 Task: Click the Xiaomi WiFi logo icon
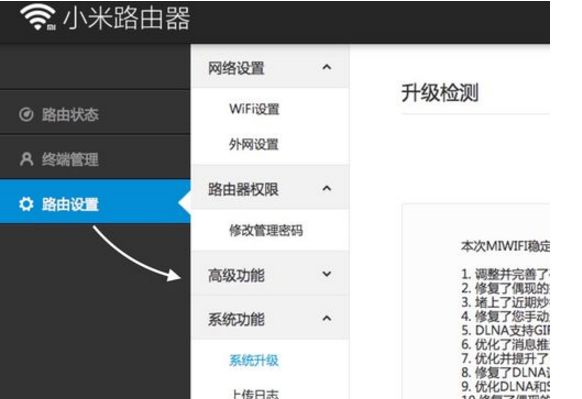tap(38, 17)
